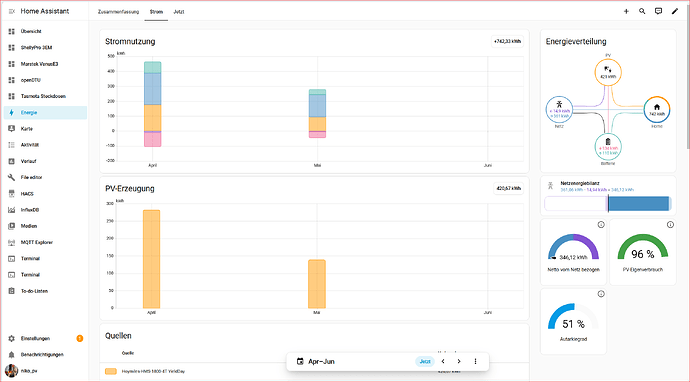The height and width of the screenshot is (382, 690).
Task: Click the Hoymiles orange color swatch in Quellen
Action: [111, 371]
